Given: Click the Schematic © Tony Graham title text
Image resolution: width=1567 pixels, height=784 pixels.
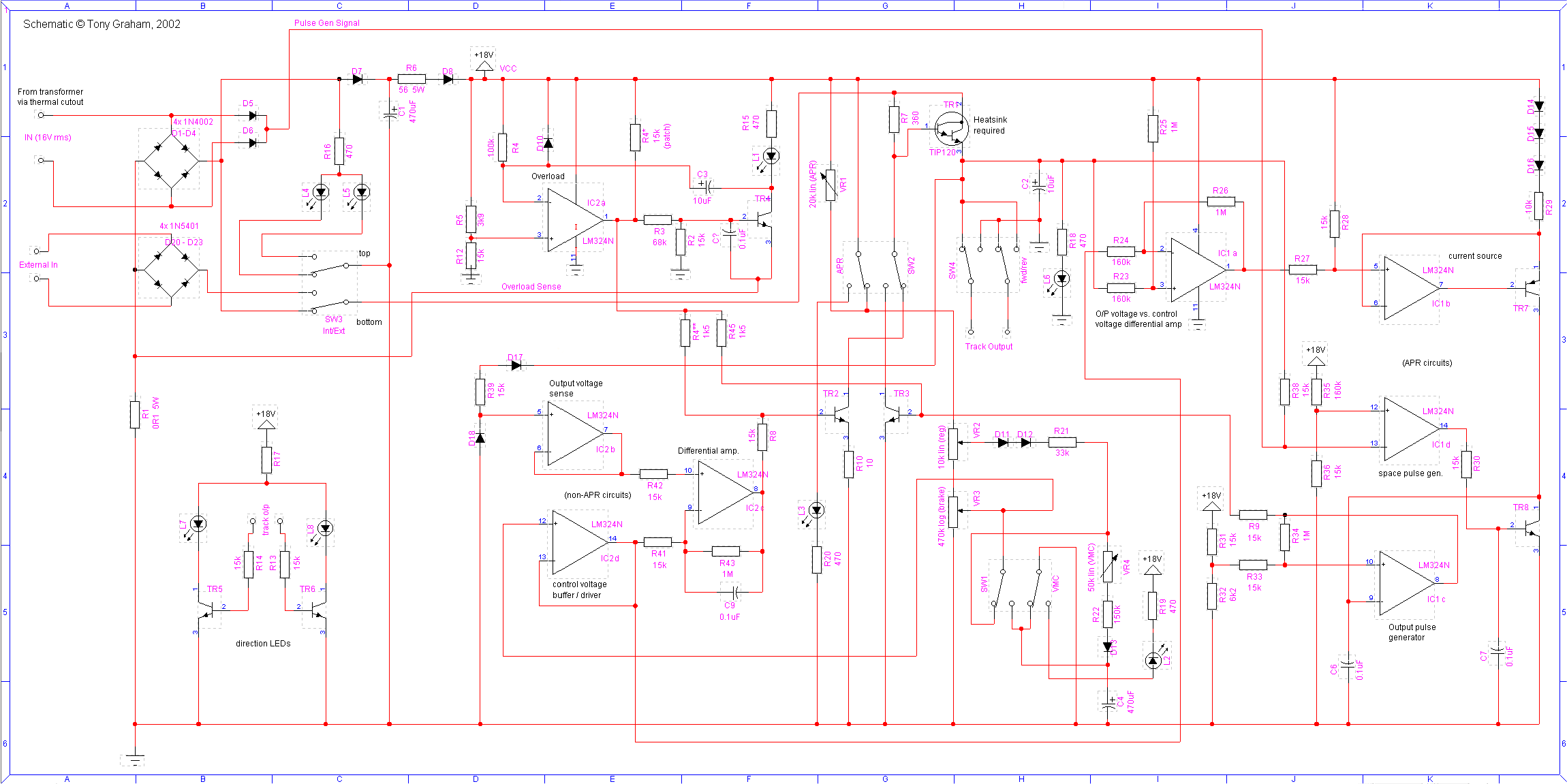Looking at the screenshot, I should coord(102,24).
